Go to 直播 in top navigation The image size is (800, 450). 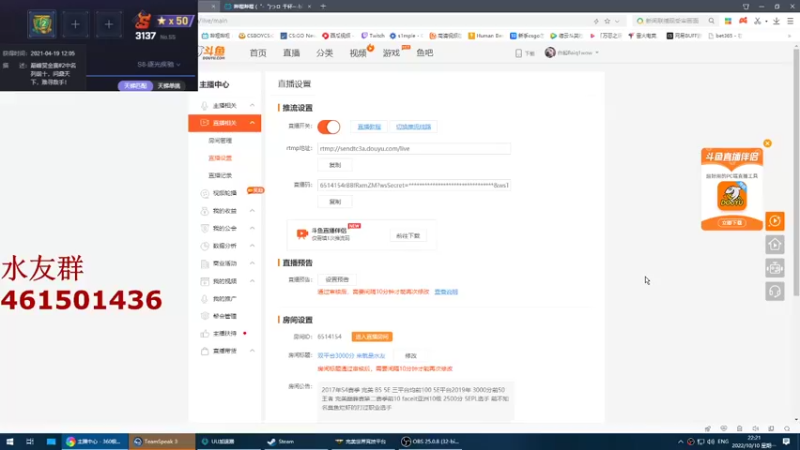pos(291,53)
